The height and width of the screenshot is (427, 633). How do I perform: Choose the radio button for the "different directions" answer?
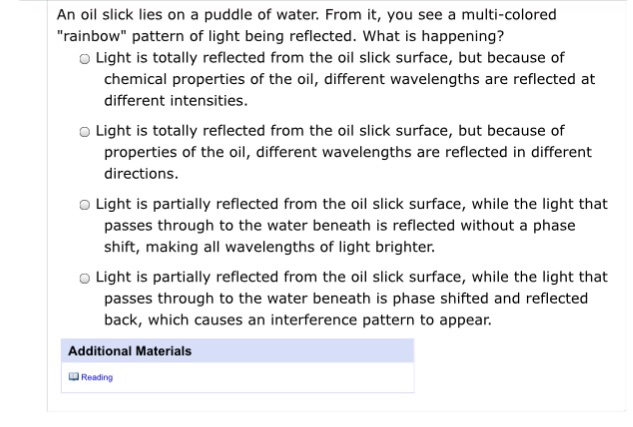point(84,132)
